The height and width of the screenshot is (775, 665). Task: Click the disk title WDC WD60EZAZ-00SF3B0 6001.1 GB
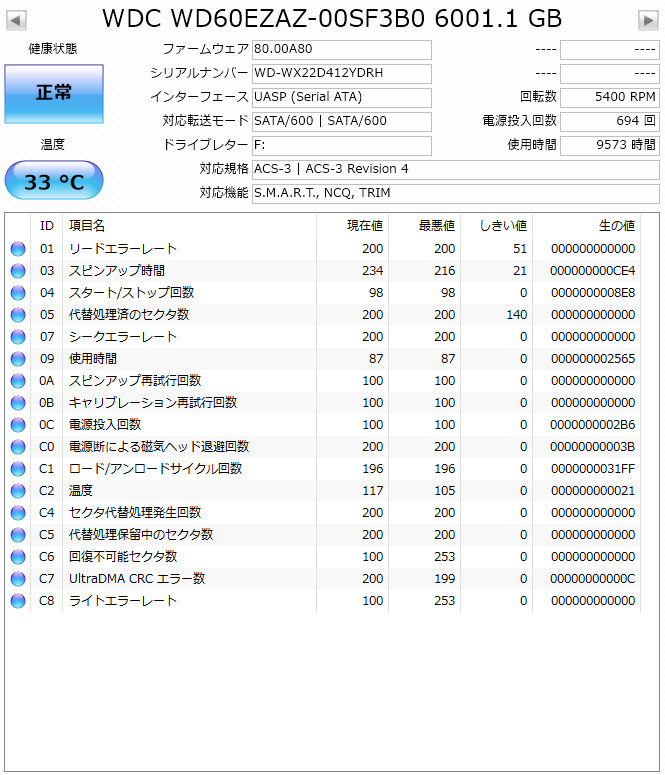click(332, 19)
